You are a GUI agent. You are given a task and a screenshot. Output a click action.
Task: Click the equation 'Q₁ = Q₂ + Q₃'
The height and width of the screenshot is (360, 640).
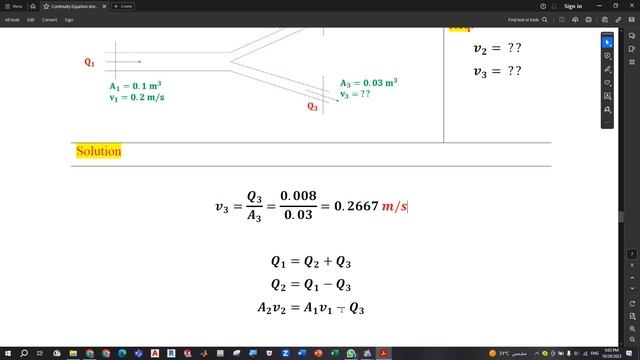(x=311, y=261)
